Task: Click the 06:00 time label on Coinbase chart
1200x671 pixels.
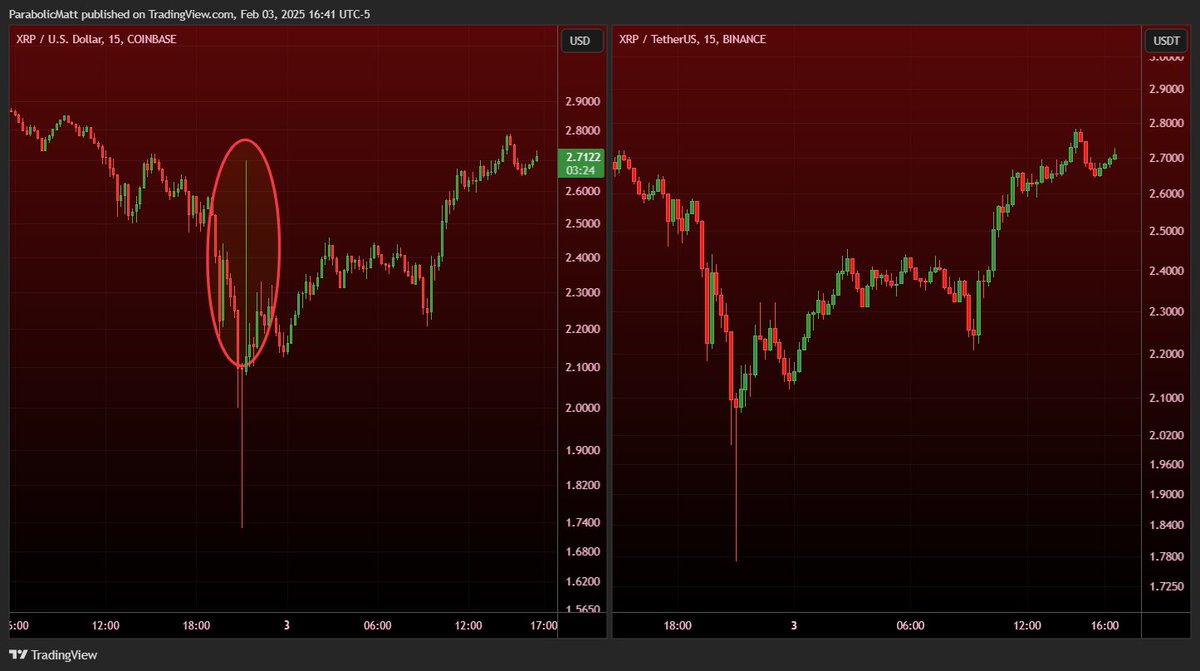Action: coord(377,626)
